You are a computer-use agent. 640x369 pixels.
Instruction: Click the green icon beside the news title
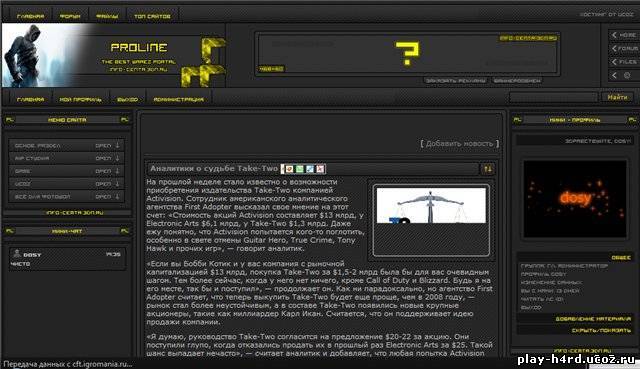coord(300,169)
